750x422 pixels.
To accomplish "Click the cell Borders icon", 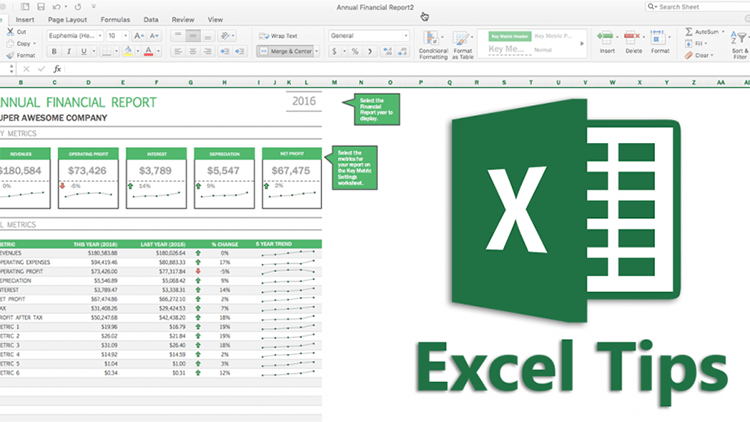I will point(107,51).
